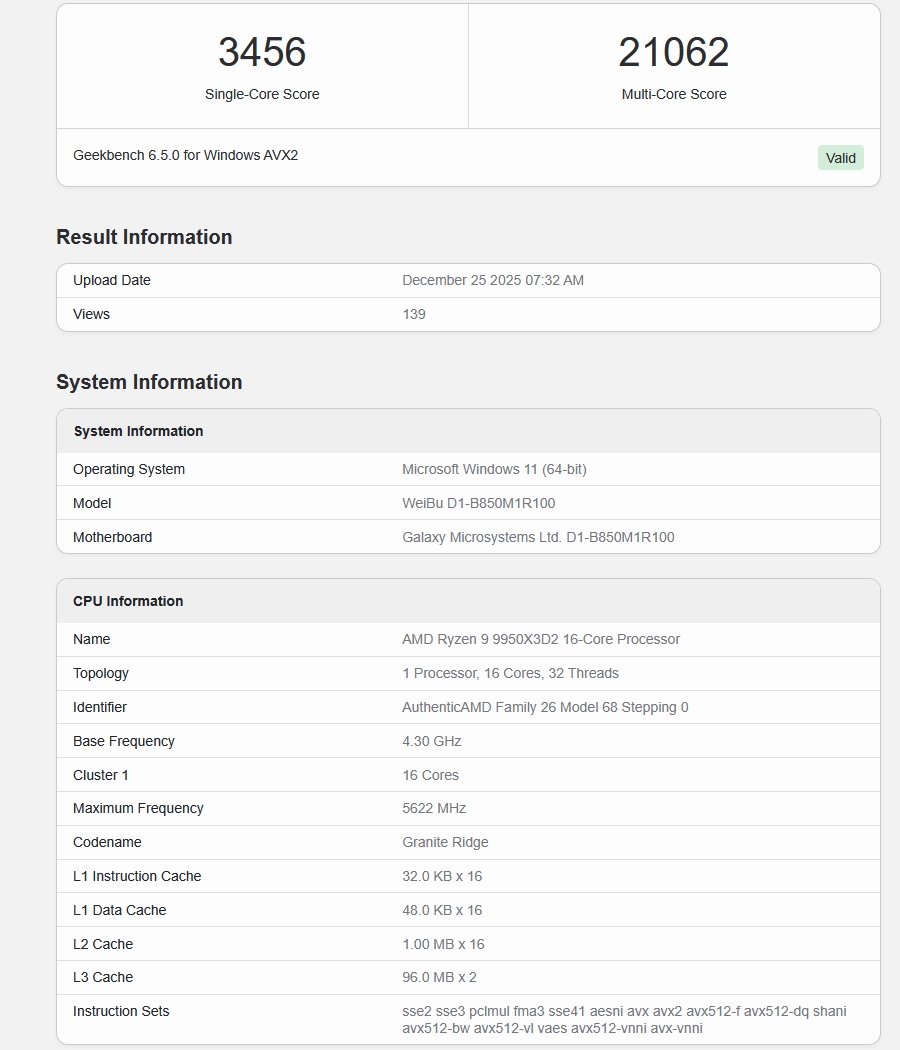900x1050 pixels.
Task: Click the L3 Cache value 96.0 MB x 2
Action: tap(441, 977)
